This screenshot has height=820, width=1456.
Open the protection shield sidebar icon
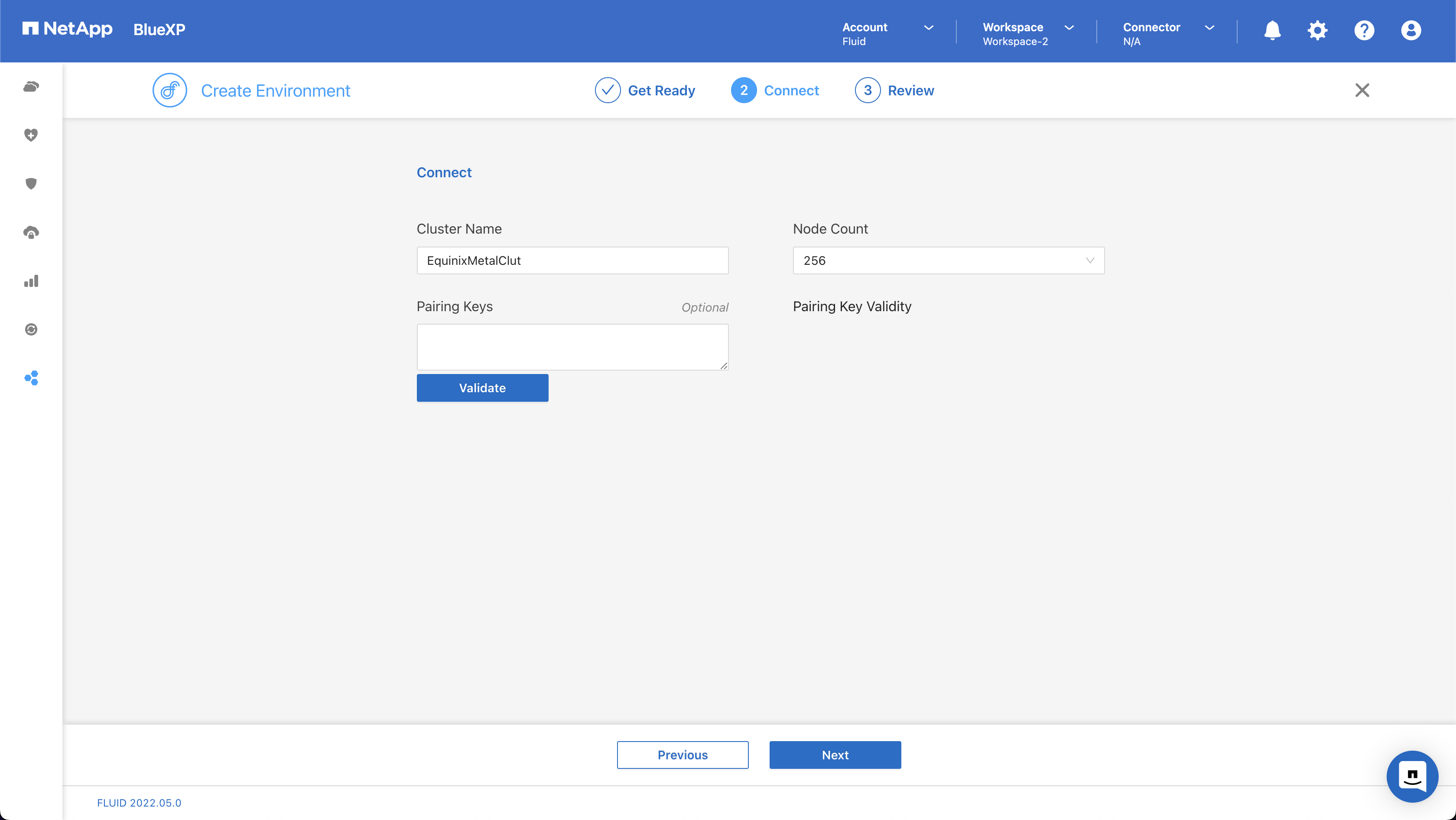coord(31,184)
